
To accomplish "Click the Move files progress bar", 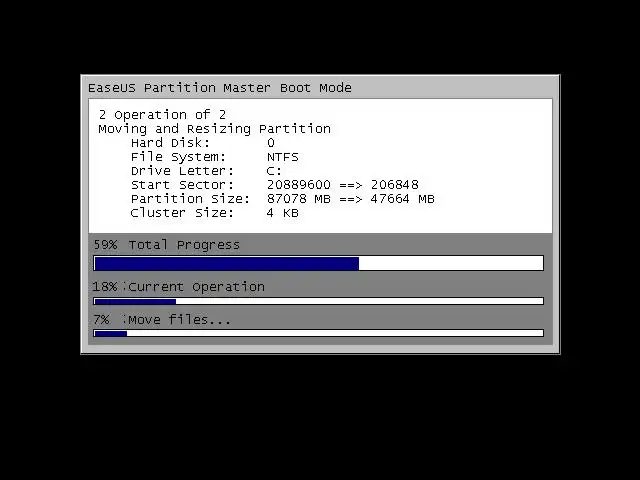I will tap(318, 333).
